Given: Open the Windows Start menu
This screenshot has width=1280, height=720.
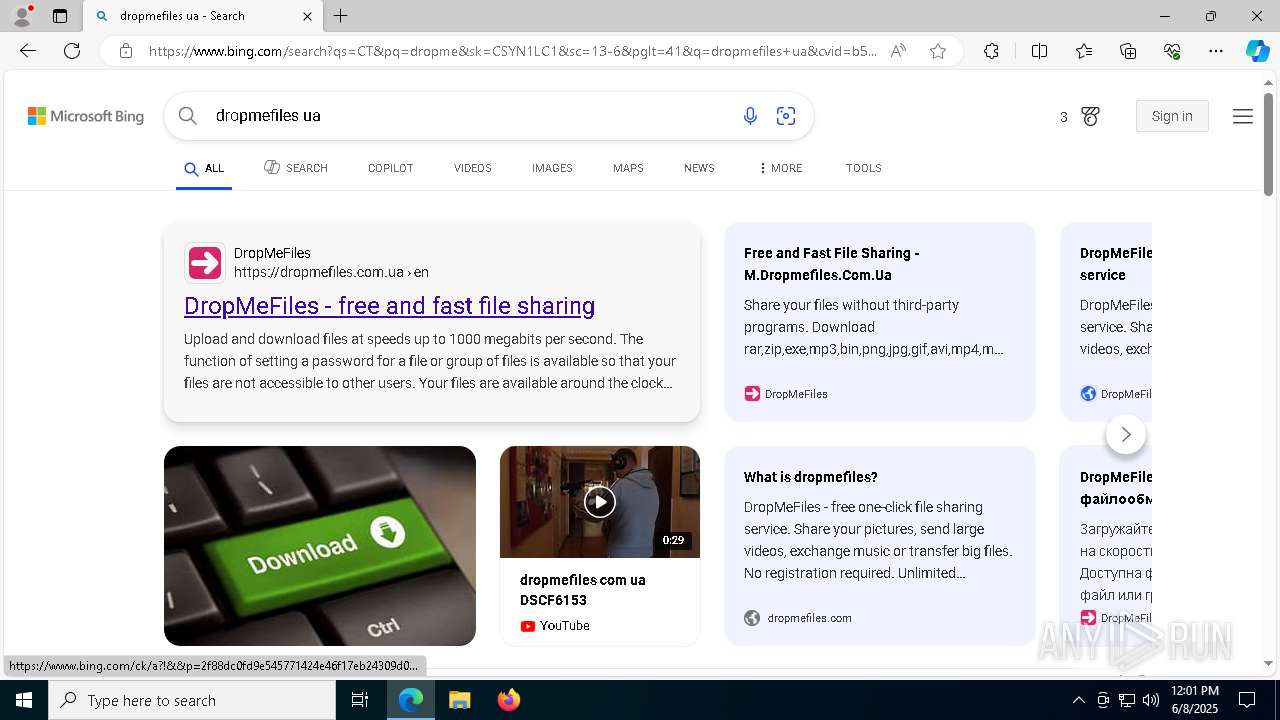Looking at the screenshot, I should coord(24,700).
